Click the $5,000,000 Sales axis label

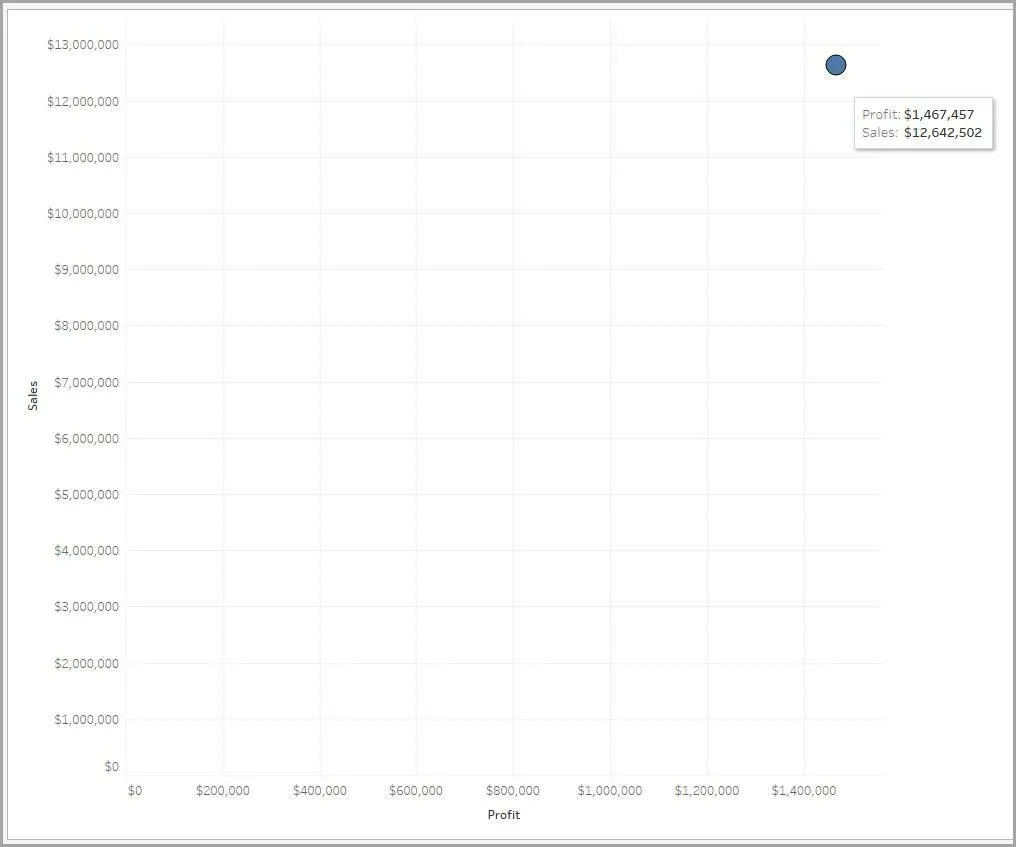(87, 494)
